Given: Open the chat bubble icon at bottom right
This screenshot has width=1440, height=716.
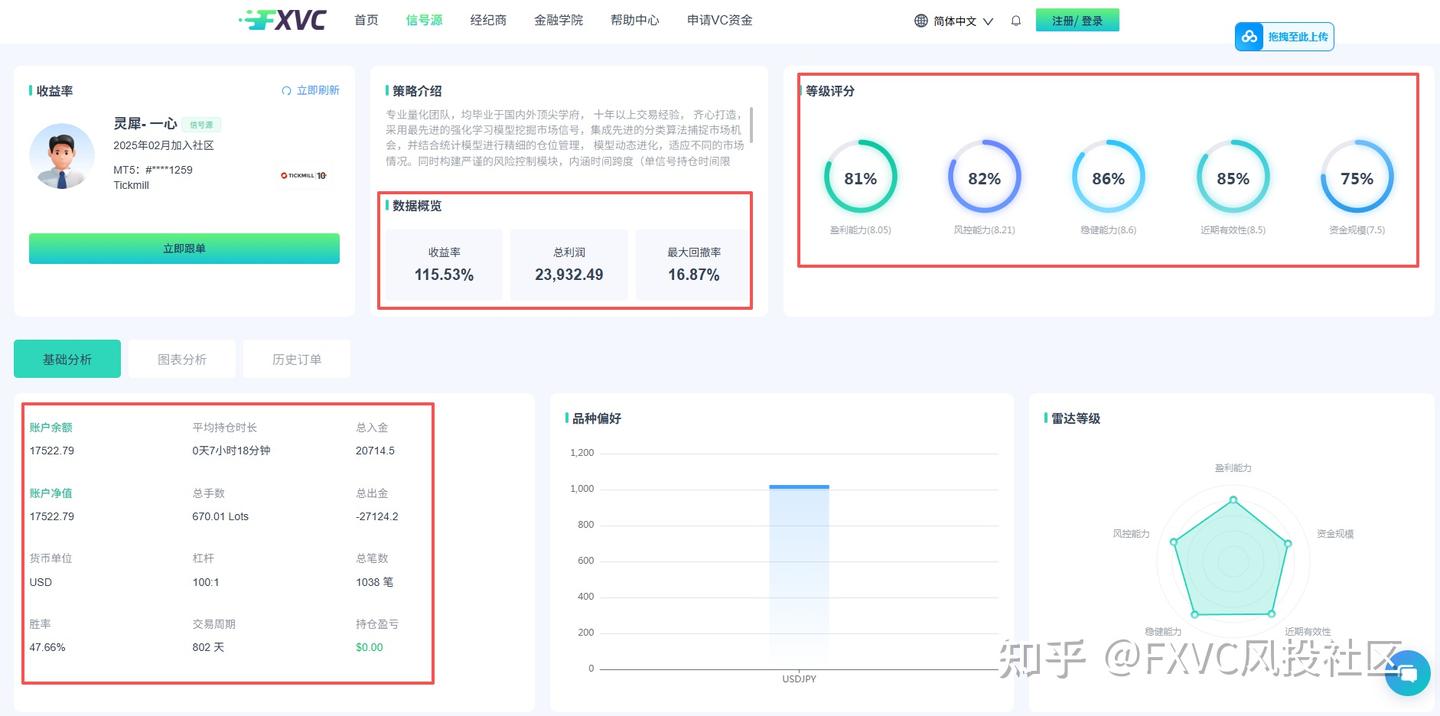Looking at the screenshot, I should [x=1408, y=673].
